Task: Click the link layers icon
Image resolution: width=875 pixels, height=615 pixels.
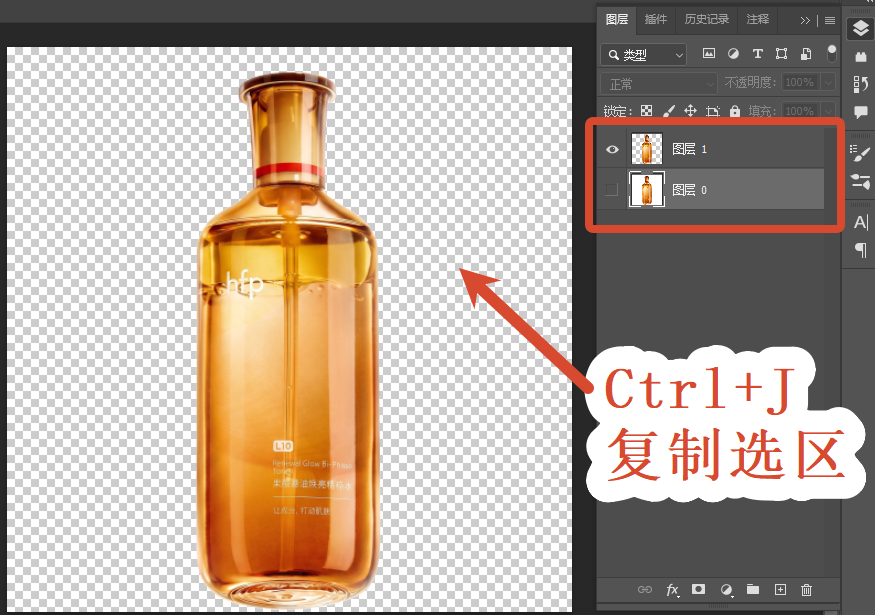Action: click(645, 589)
